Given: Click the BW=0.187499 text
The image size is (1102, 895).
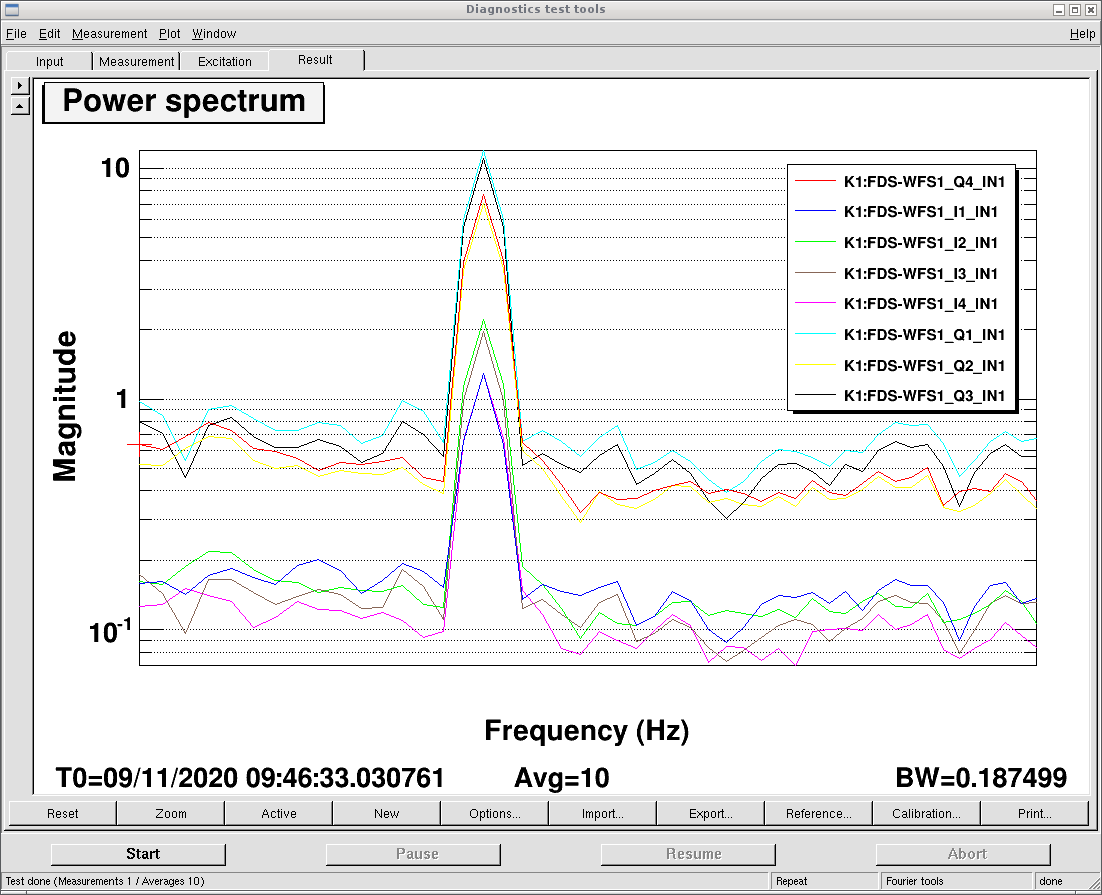Looking at the screenshot, I should coord(980,778).
